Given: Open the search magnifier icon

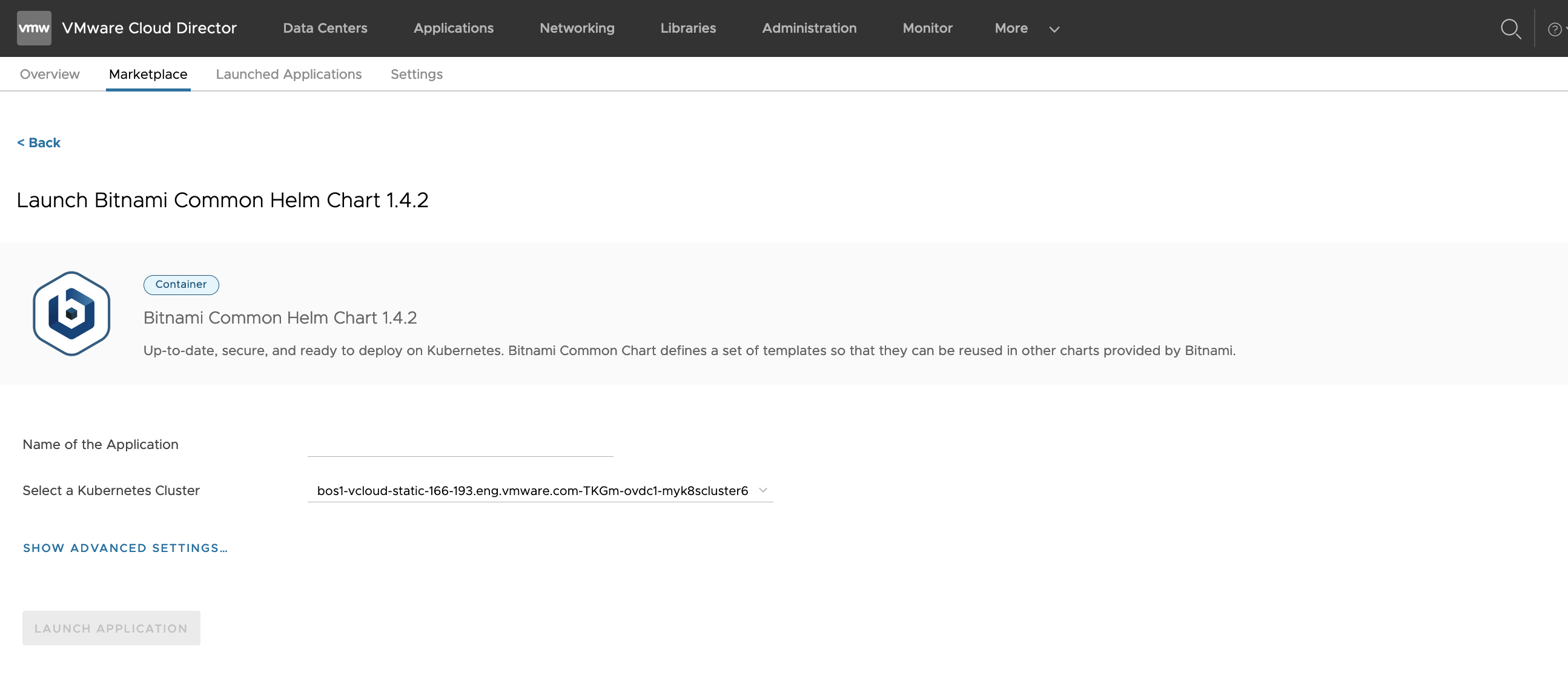Looking at the screenshot, I should (1510, 28).
